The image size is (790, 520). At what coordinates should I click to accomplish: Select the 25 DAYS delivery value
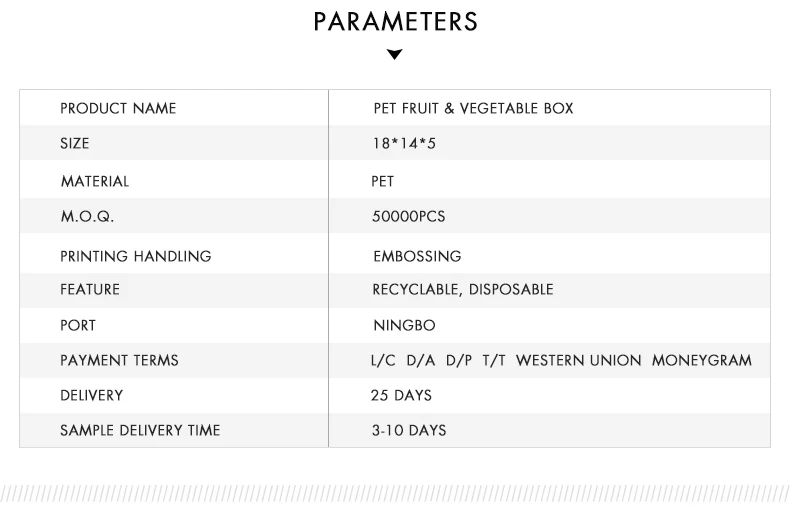401,396
